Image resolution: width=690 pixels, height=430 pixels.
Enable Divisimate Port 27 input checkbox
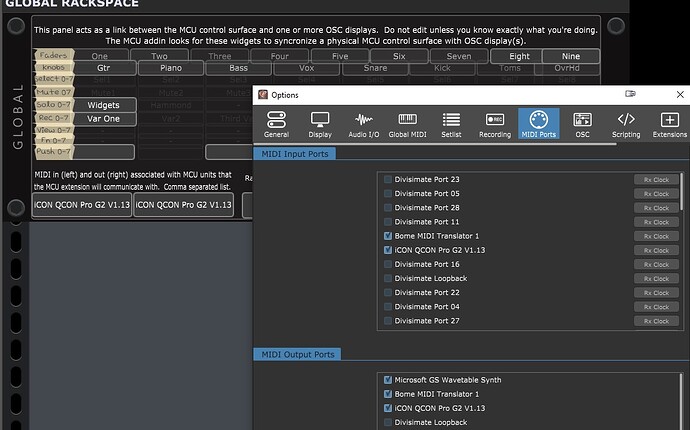point(388,320)
